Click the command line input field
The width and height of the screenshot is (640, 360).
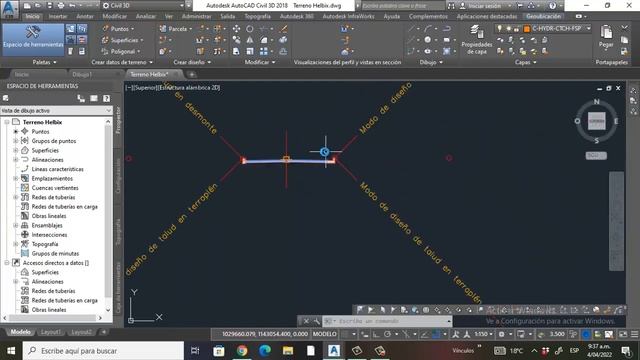click(388, 321)
